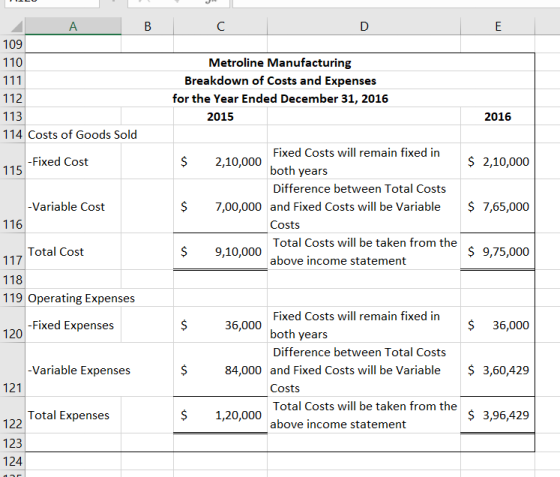Click 'Operating Expenses' cell
Screen dimensions: 560x477
[81, 298]
